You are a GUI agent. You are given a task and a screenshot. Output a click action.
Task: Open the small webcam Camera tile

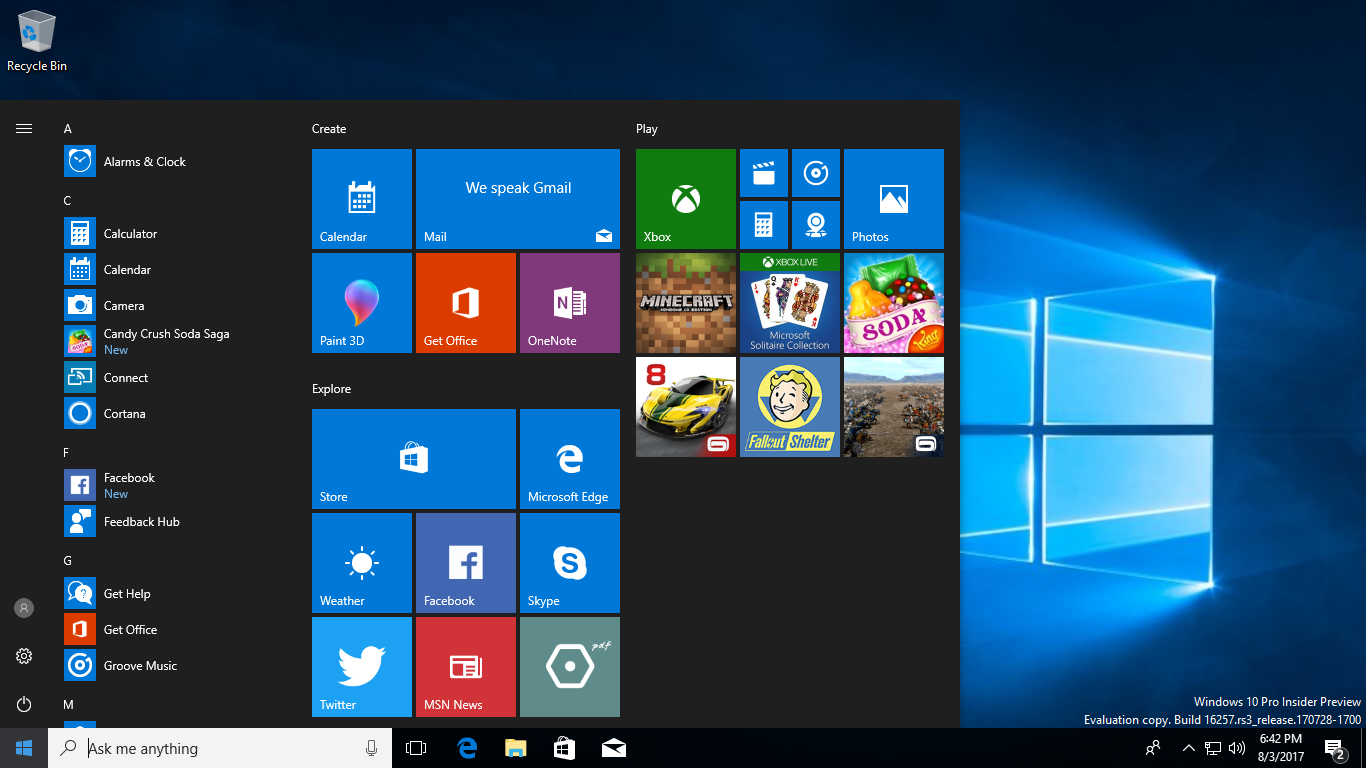[x=816, y=225]
